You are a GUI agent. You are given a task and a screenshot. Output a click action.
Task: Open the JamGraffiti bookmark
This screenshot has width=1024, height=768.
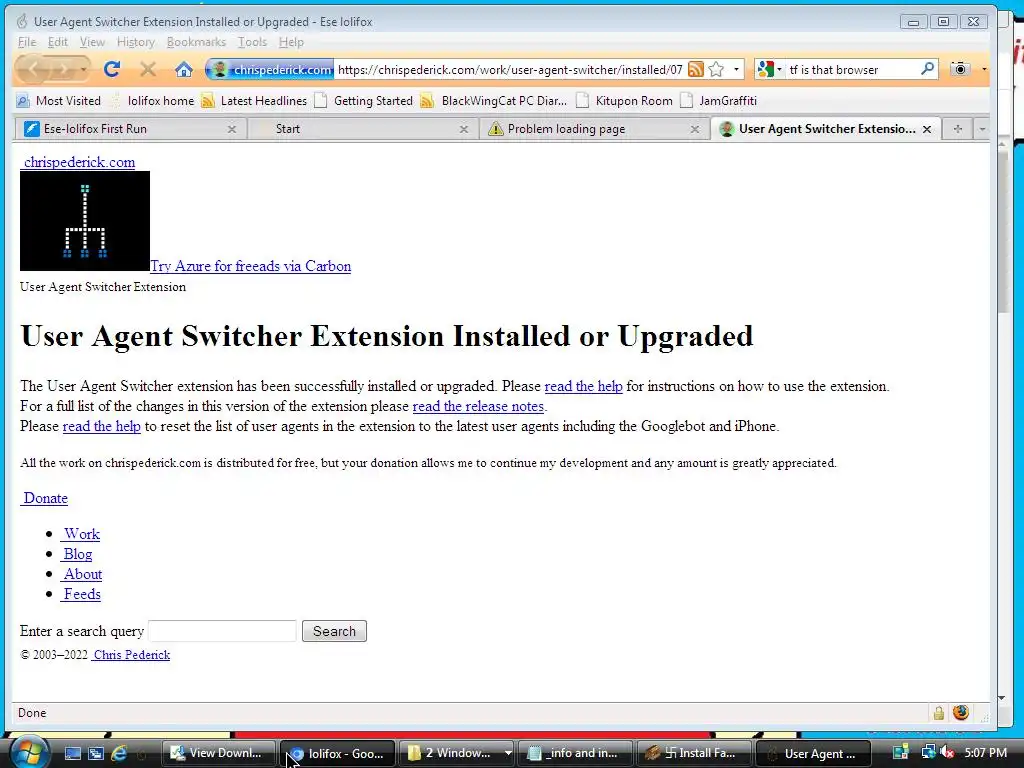719,101
